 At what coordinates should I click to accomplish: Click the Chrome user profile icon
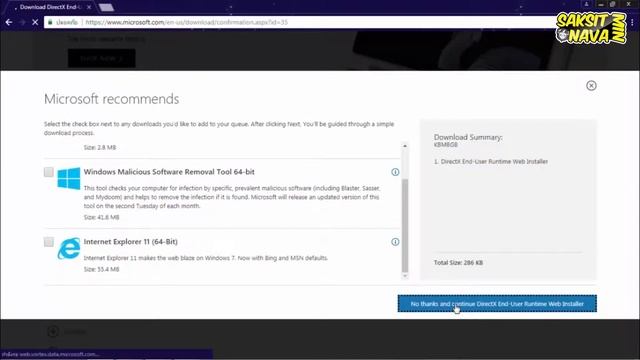click(x=586, y=4)
